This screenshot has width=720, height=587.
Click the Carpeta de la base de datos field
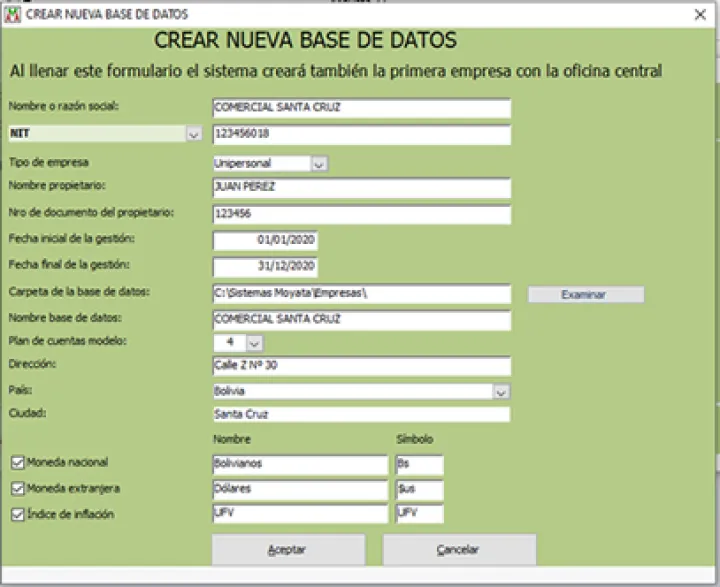361,294
